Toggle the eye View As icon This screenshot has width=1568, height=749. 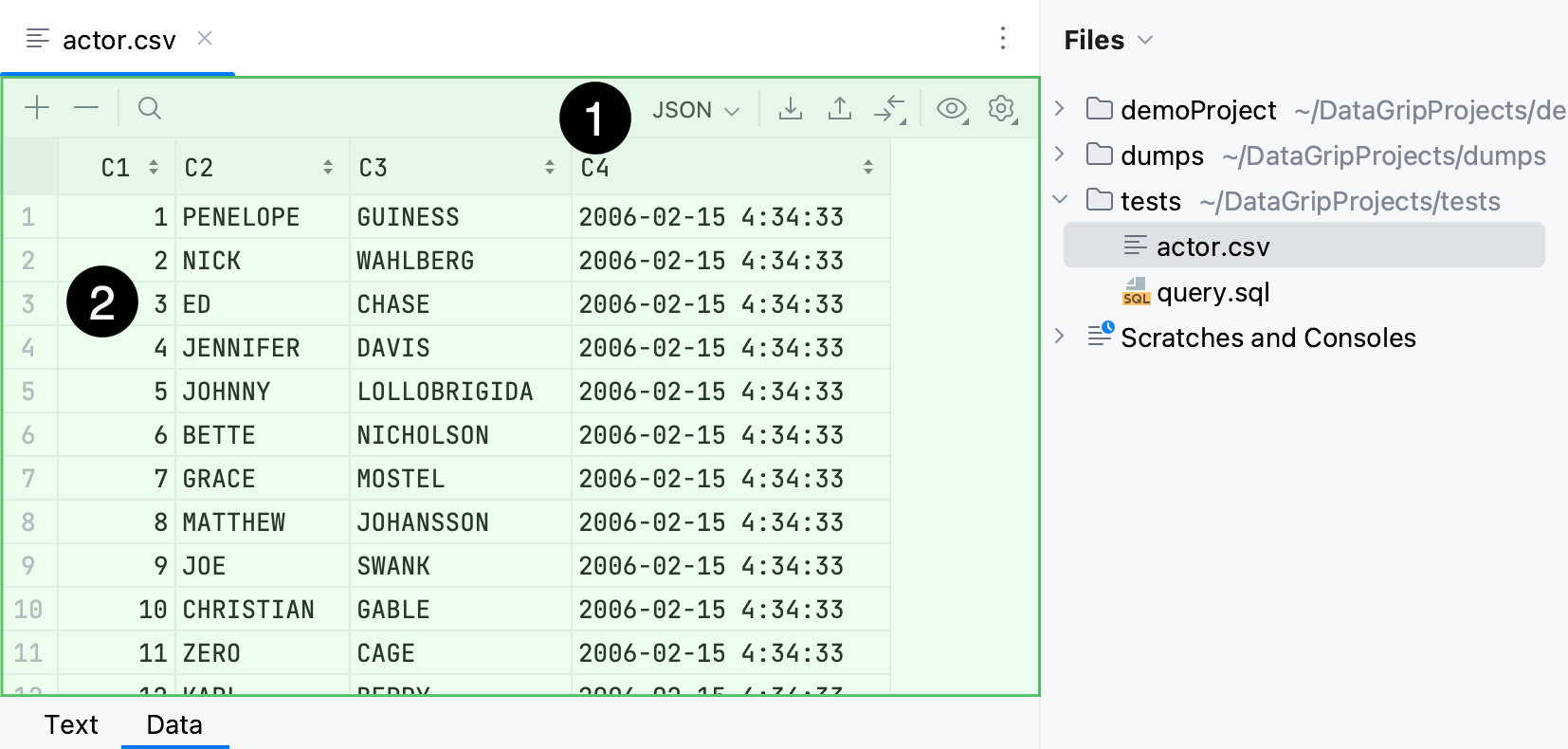click(x=951, y=109)
